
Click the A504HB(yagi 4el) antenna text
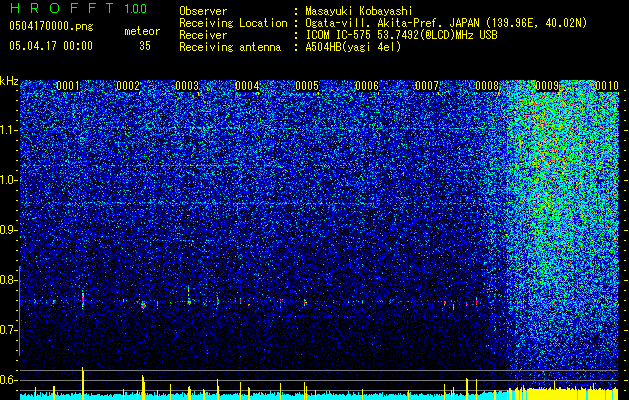pyautogui.click(x=353, y=47)
